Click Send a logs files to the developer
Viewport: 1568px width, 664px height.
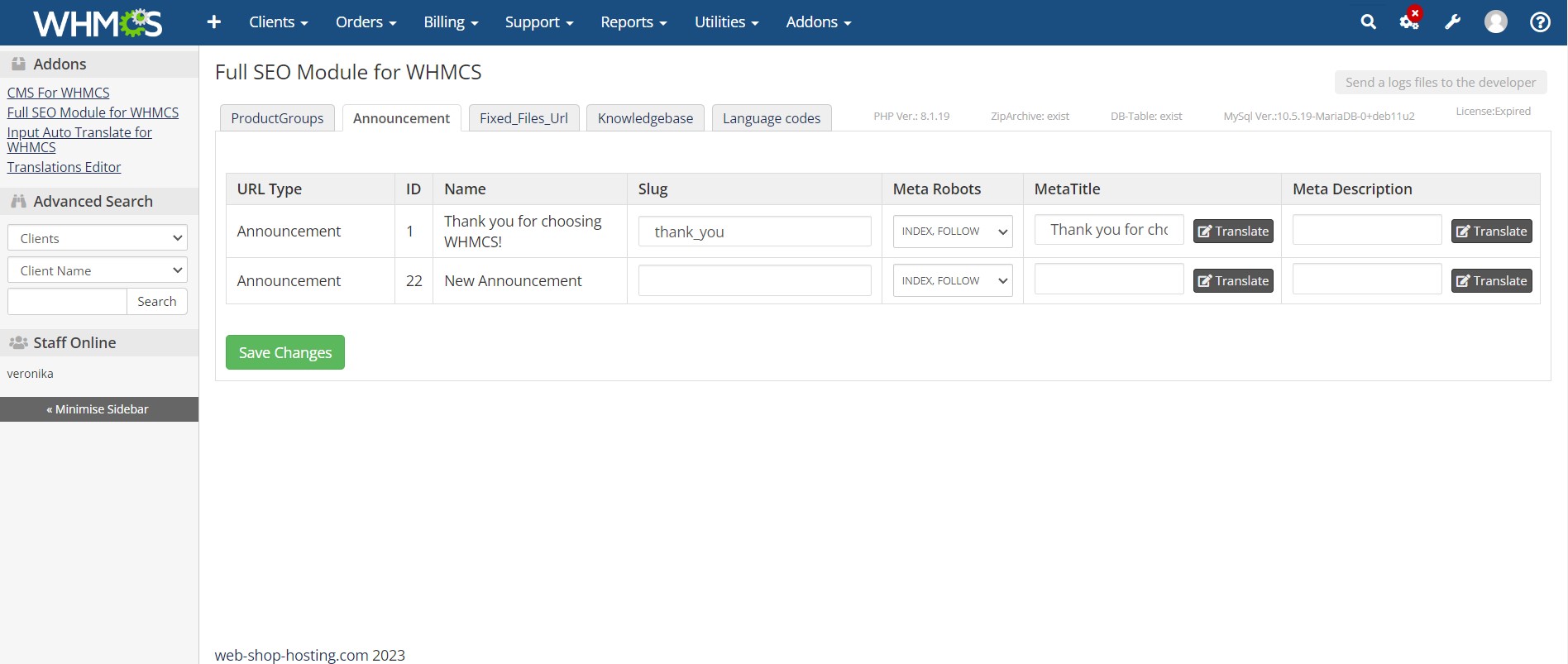pyautogui.click(x=1440, y=82)
